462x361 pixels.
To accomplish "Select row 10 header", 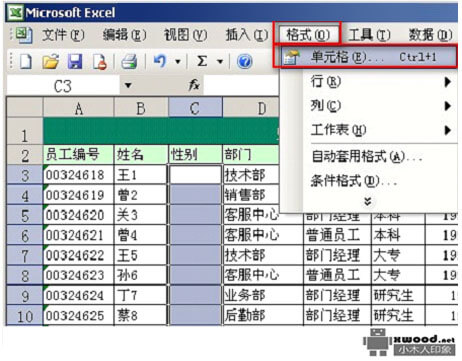I will pos(25,316).
